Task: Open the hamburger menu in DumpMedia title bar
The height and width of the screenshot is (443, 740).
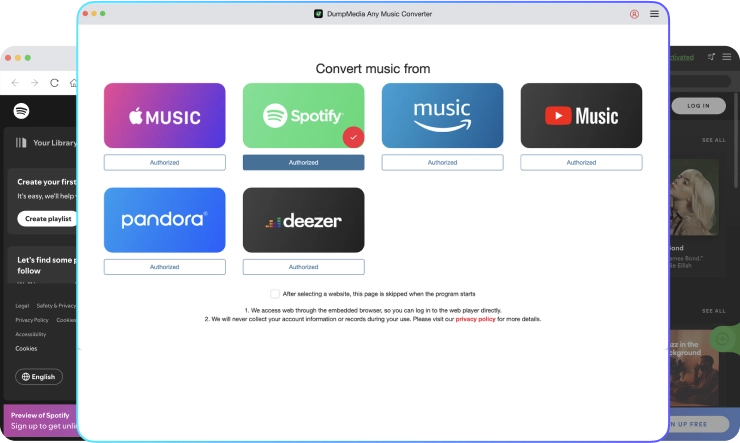Action: (654, 14)
